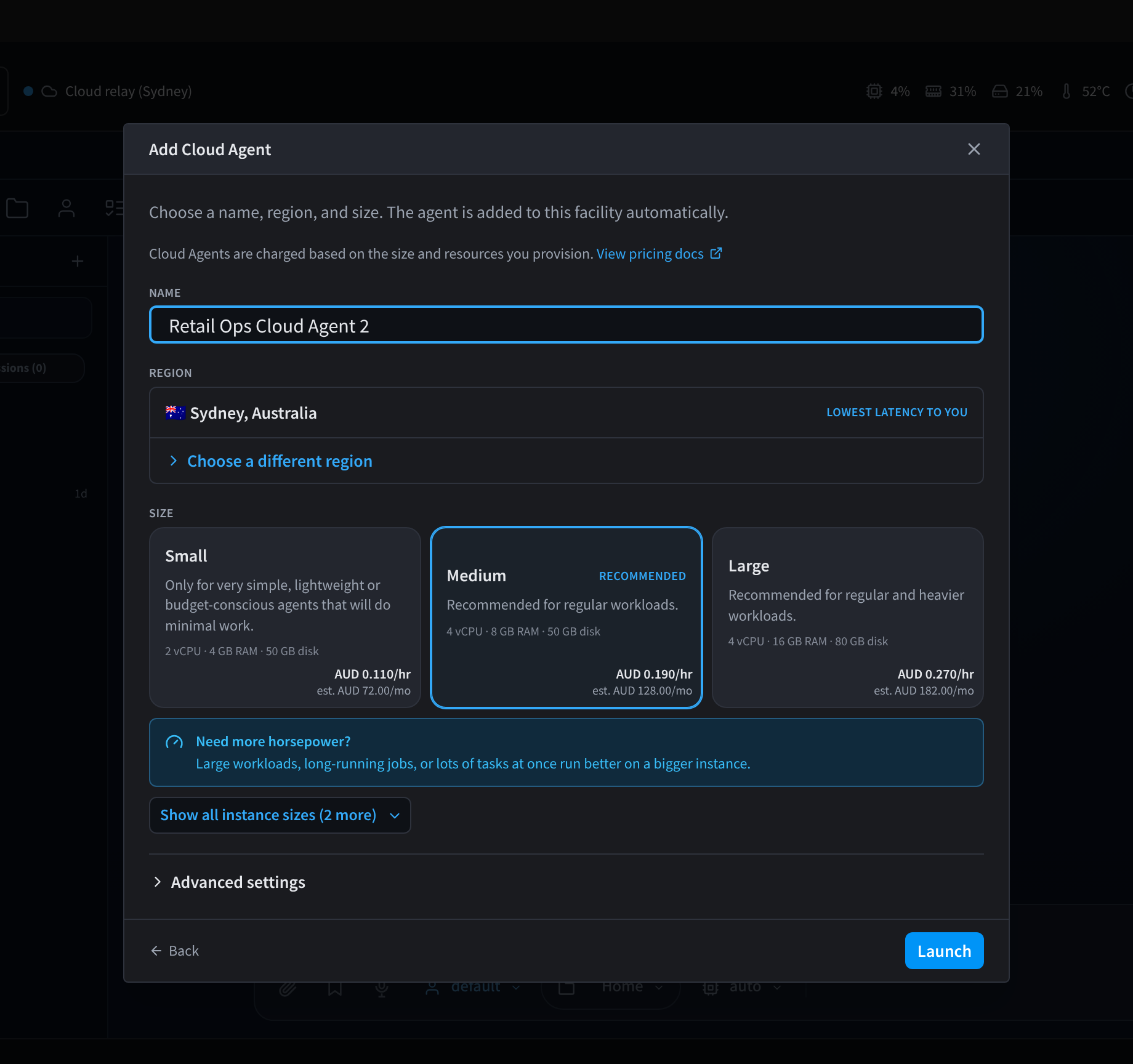Go Back to the previous step
The height and width of the screenshot is (1064, 1133).
pyautogui.click(x=175, y=951)
